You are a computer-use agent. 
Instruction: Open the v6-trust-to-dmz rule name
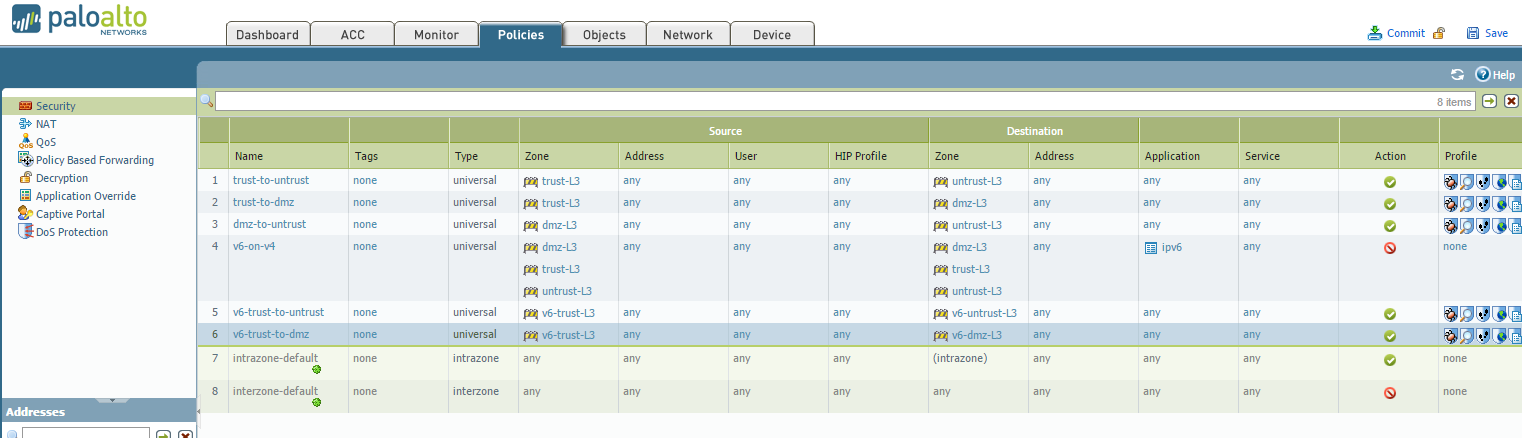coord(272,334)
